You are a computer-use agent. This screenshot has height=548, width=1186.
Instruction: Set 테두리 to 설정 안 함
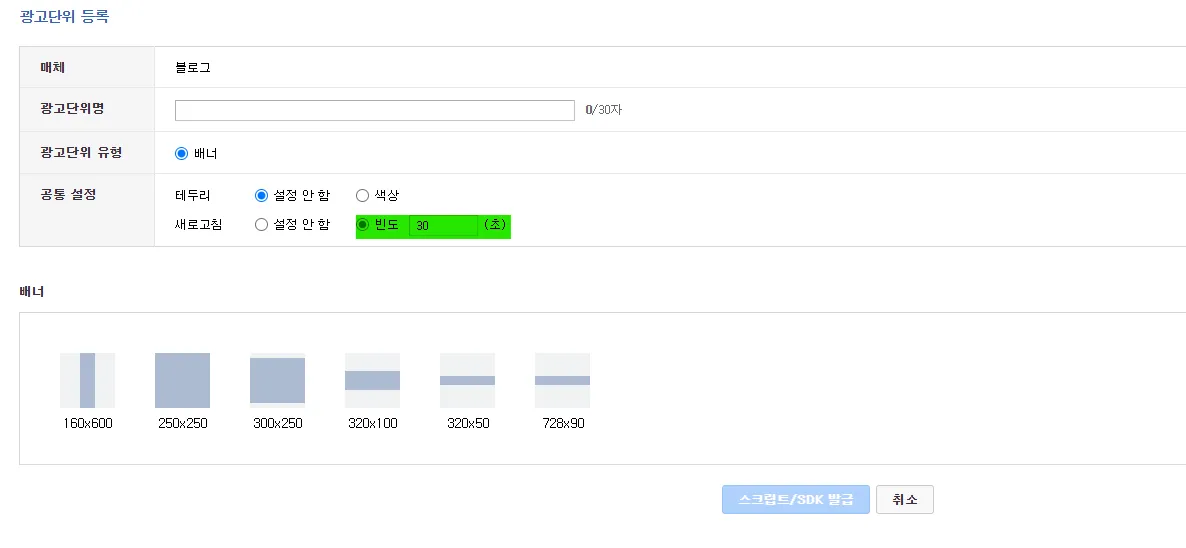[x=262, y=195]
